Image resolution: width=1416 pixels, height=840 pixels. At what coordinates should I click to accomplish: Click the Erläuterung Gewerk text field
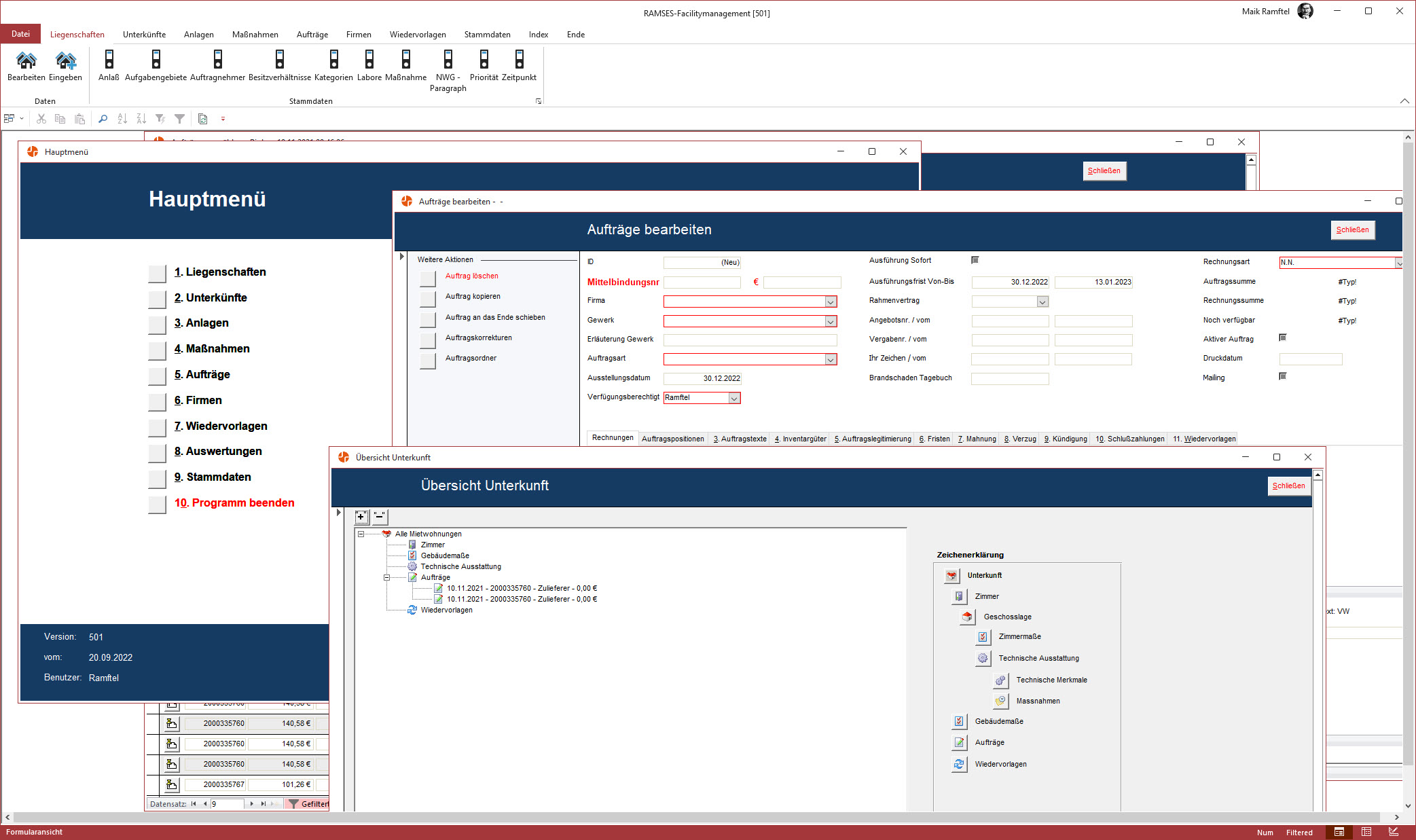[750, 340]
